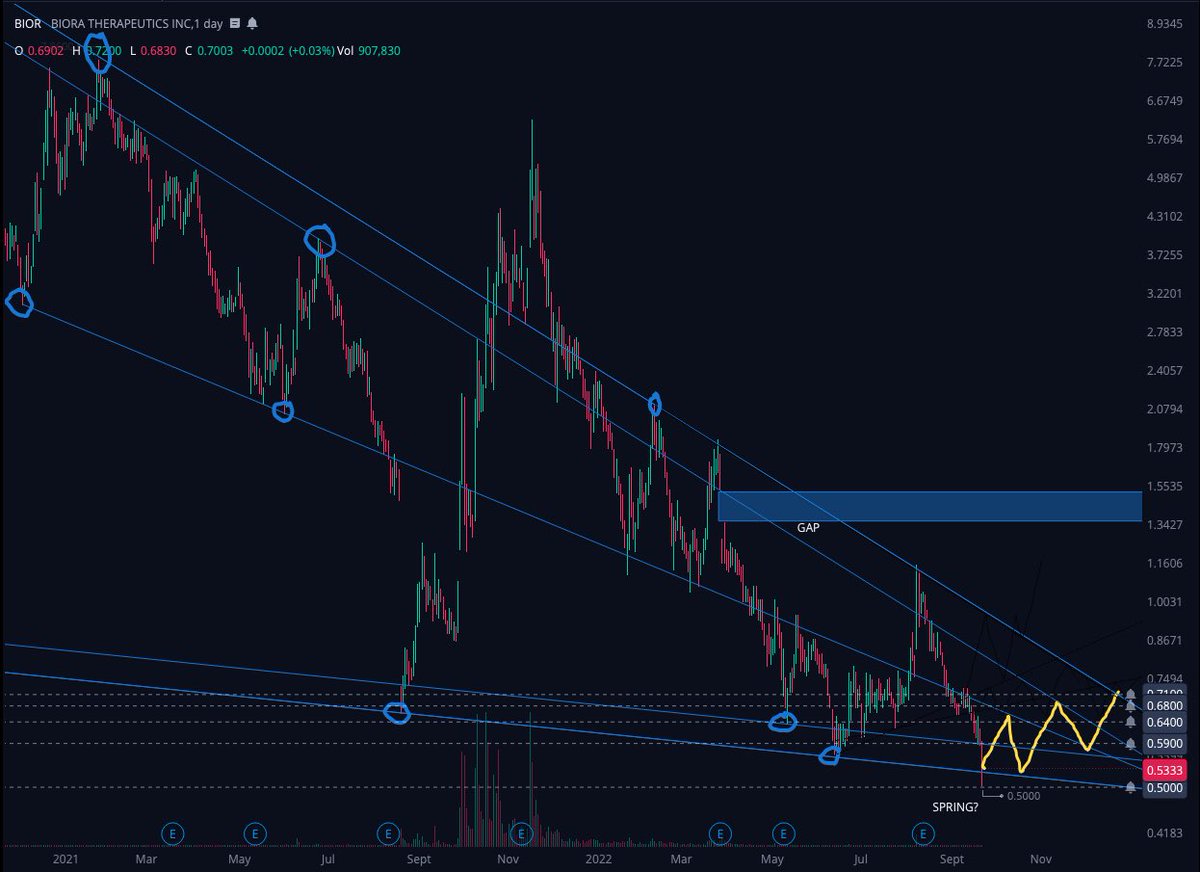Select the '1 day' interval text

click(207, 23)
